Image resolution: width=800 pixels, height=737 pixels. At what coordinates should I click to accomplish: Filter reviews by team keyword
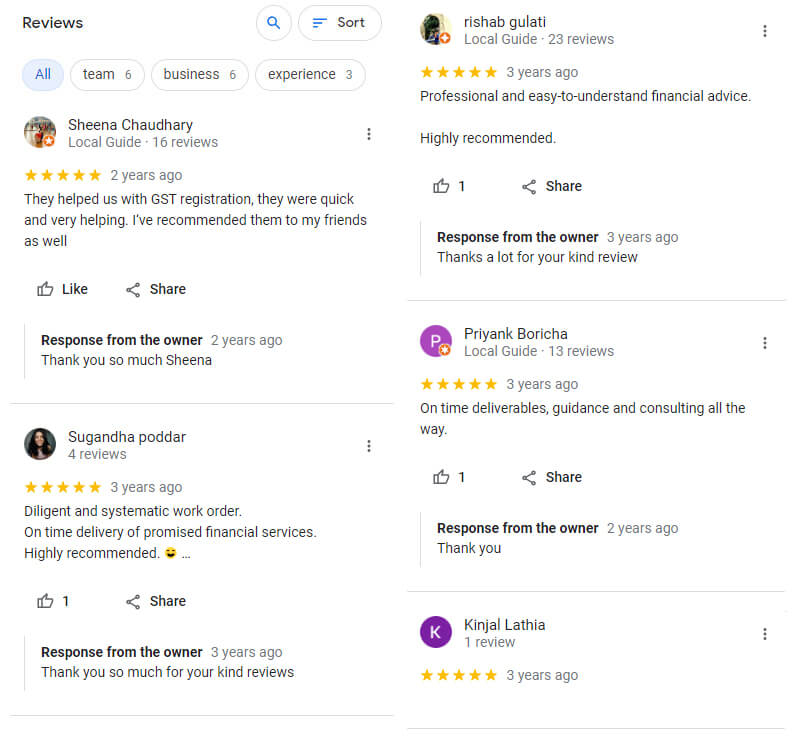point(107,74)
